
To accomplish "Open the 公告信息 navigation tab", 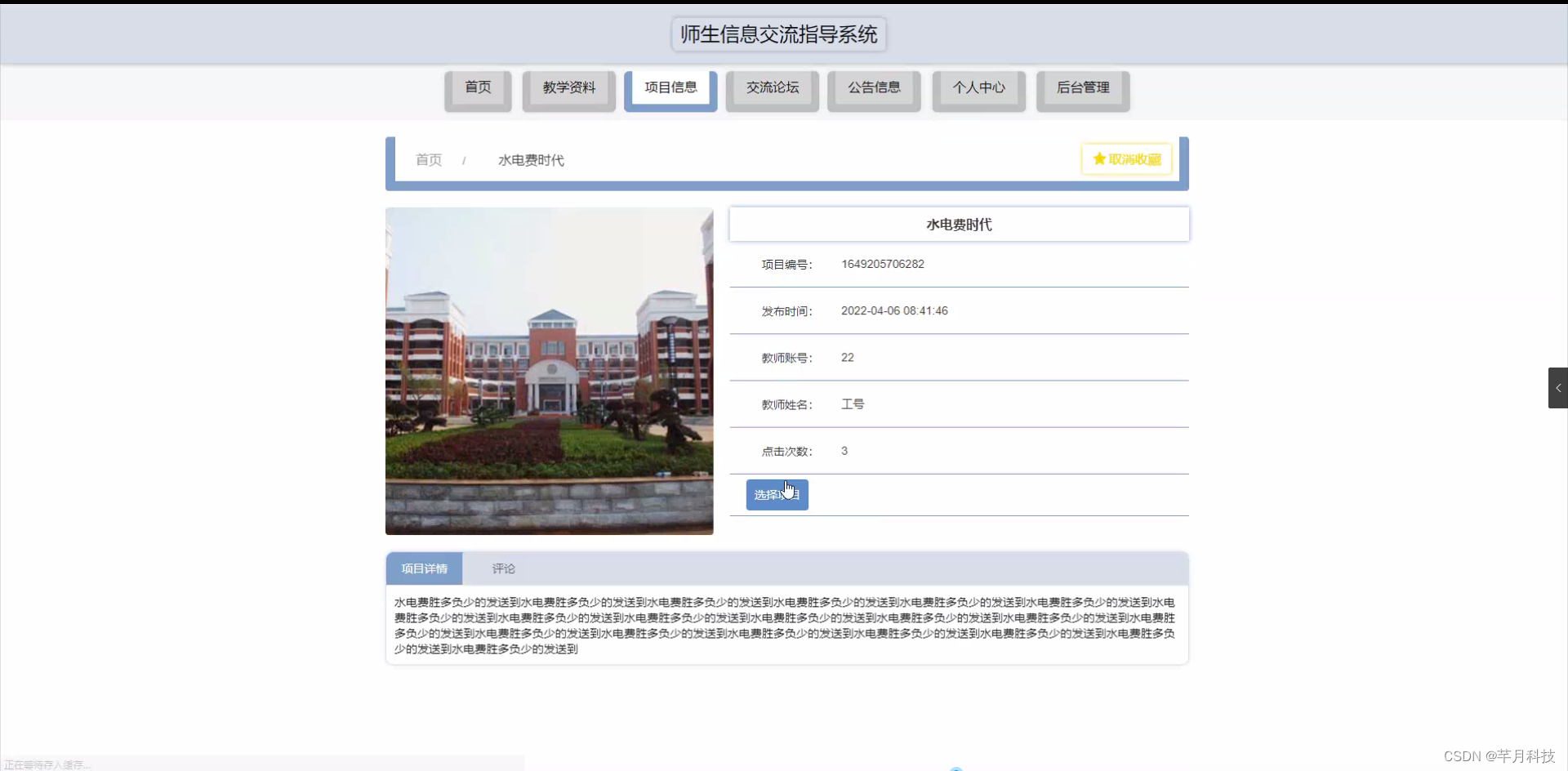I will tap(873, 87).
